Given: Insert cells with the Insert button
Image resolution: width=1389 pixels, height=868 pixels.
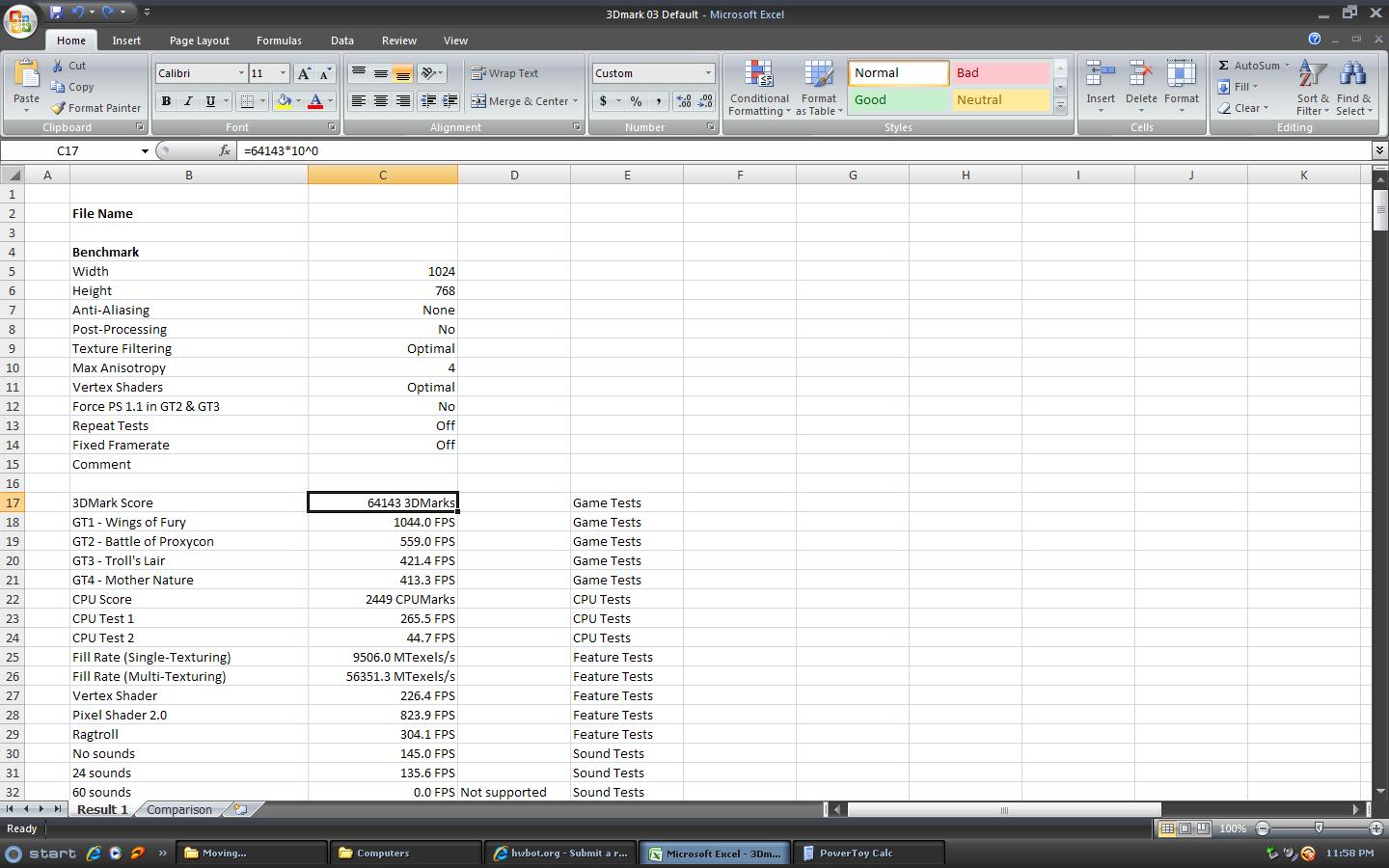Looking at the screenshot, I should pos(1101,88).
